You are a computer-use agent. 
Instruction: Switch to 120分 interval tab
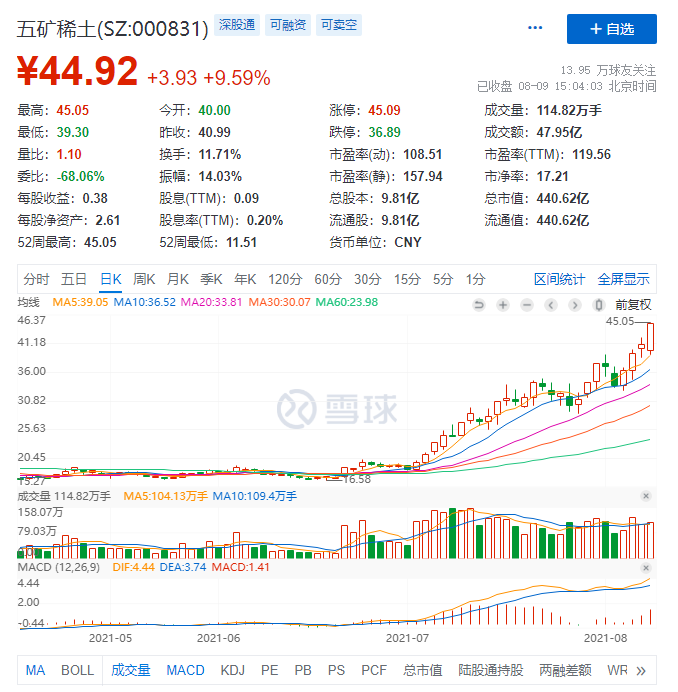(285, 279)
